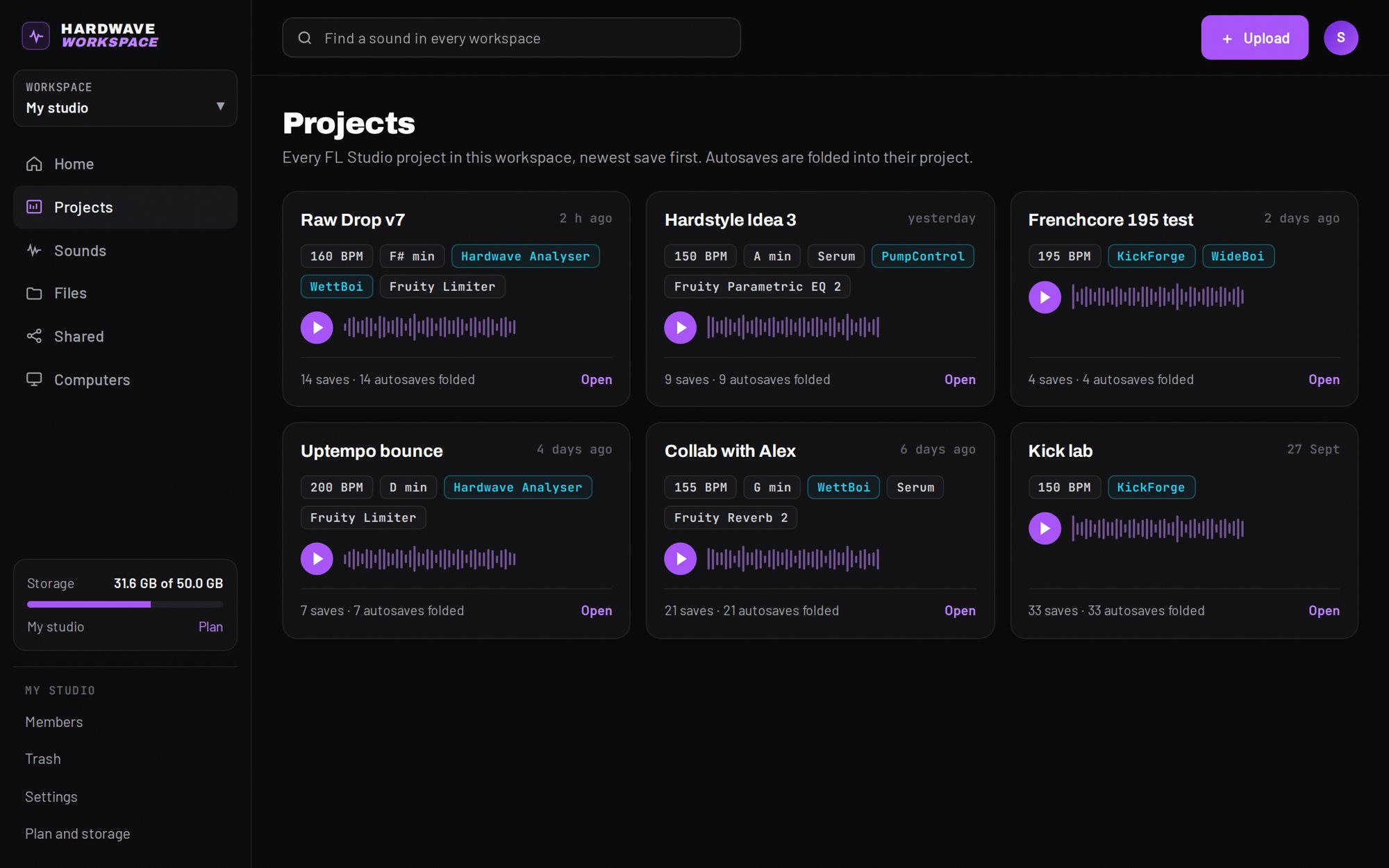Click the PumpControl plugin tag

point(922,256)
